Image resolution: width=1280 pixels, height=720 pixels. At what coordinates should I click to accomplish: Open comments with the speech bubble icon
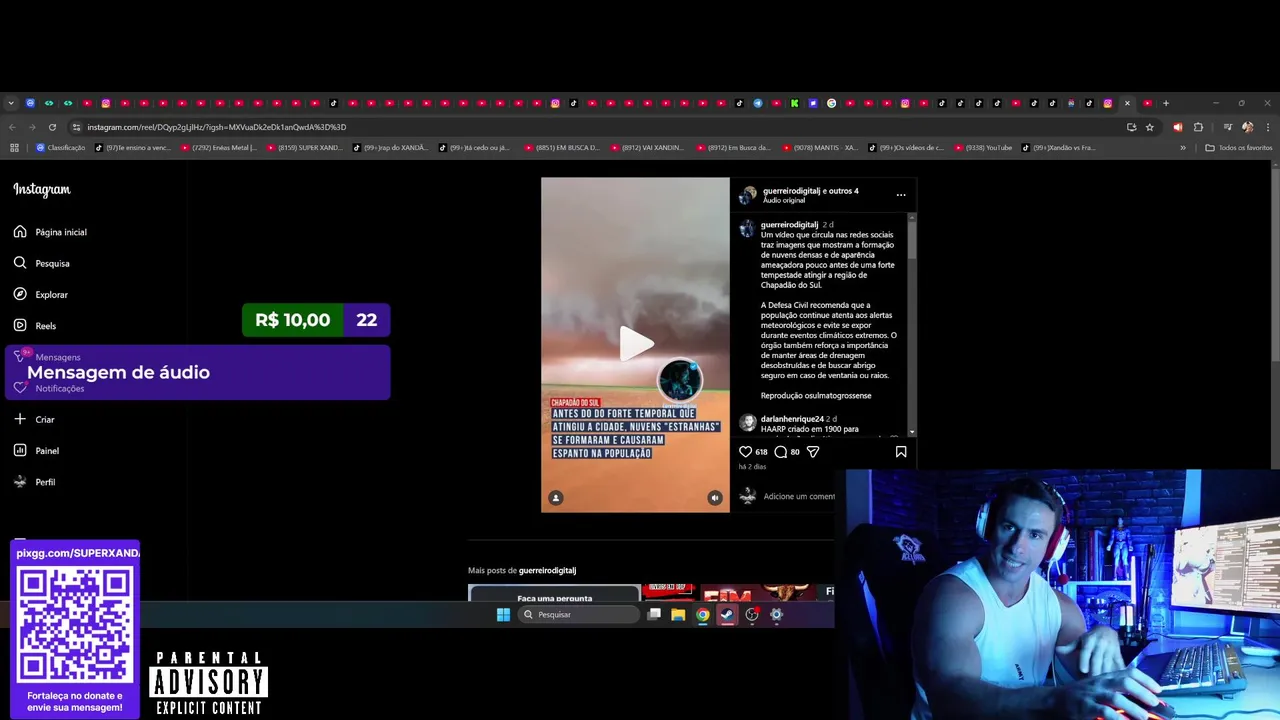pyautogui.click(x=781, y=452)
